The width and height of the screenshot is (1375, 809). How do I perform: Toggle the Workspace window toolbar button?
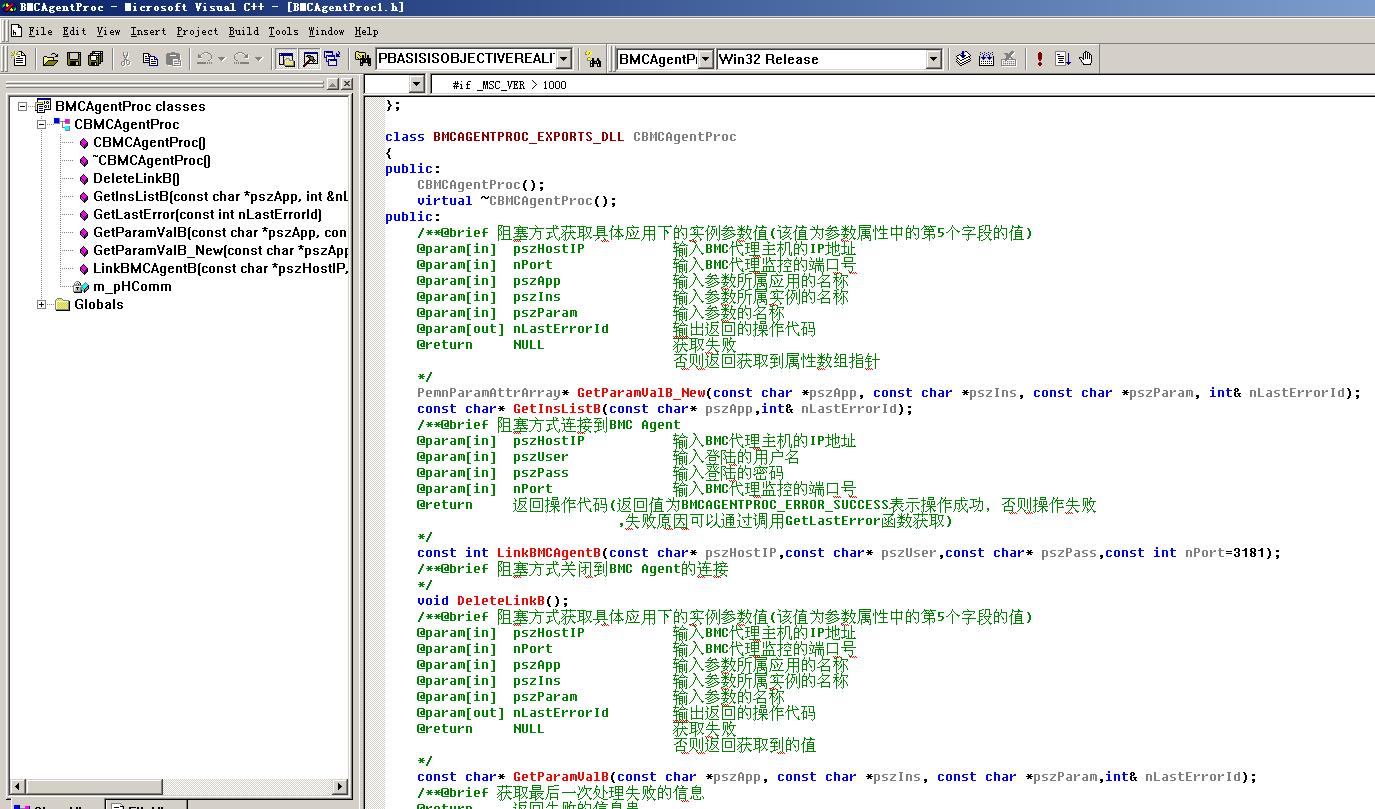287,59
